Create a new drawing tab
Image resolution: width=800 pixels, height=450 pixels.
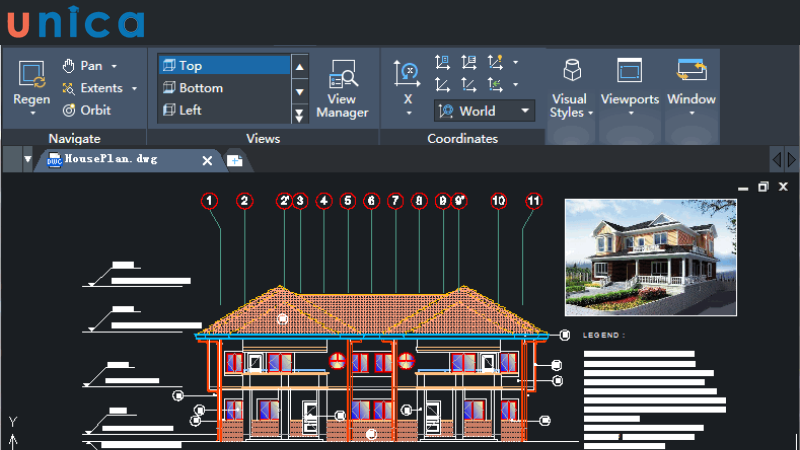[x=235, y=160]
